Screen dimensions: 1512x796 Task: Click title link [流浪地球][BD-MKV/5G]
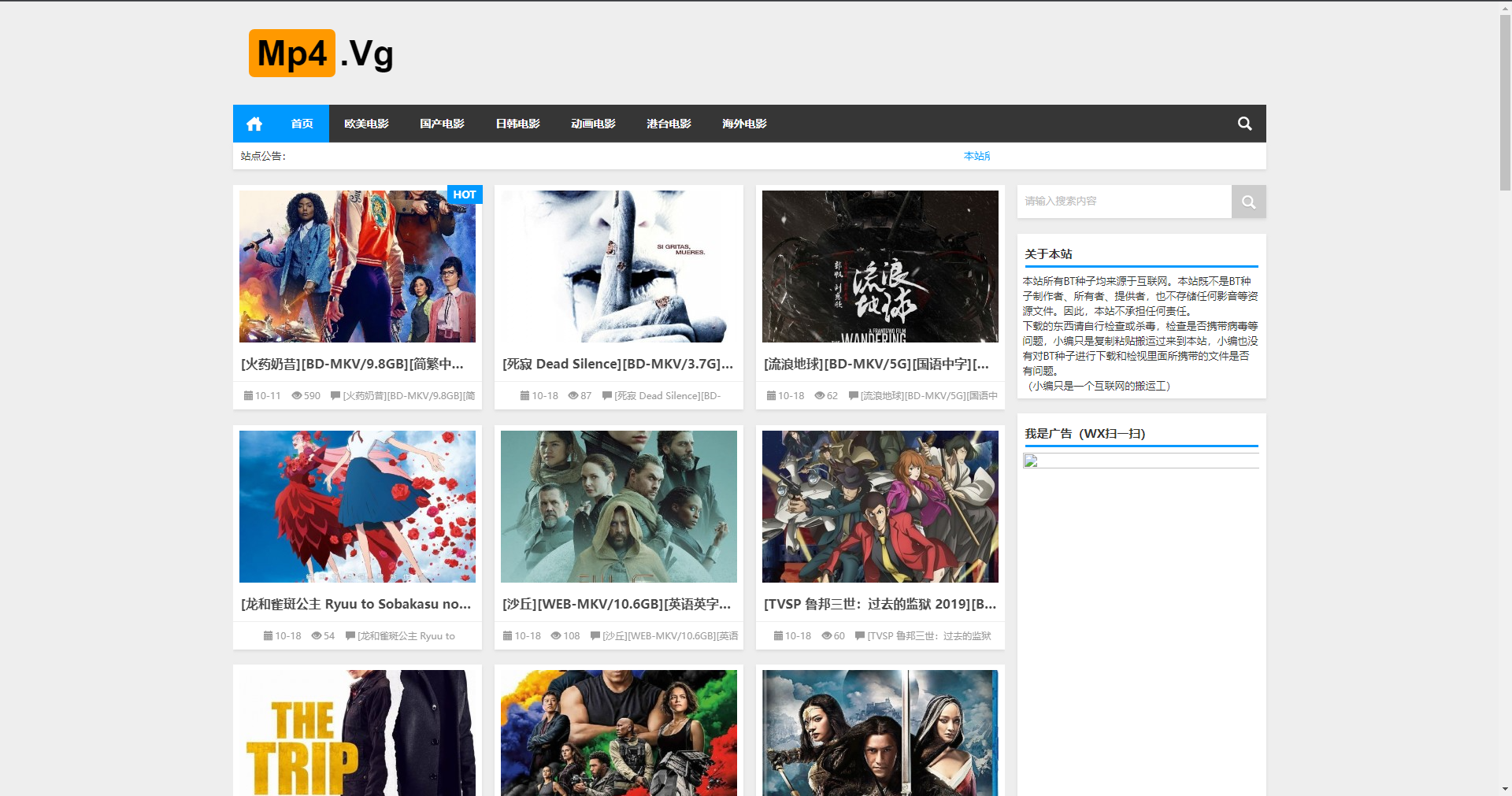tap(876, 364)
